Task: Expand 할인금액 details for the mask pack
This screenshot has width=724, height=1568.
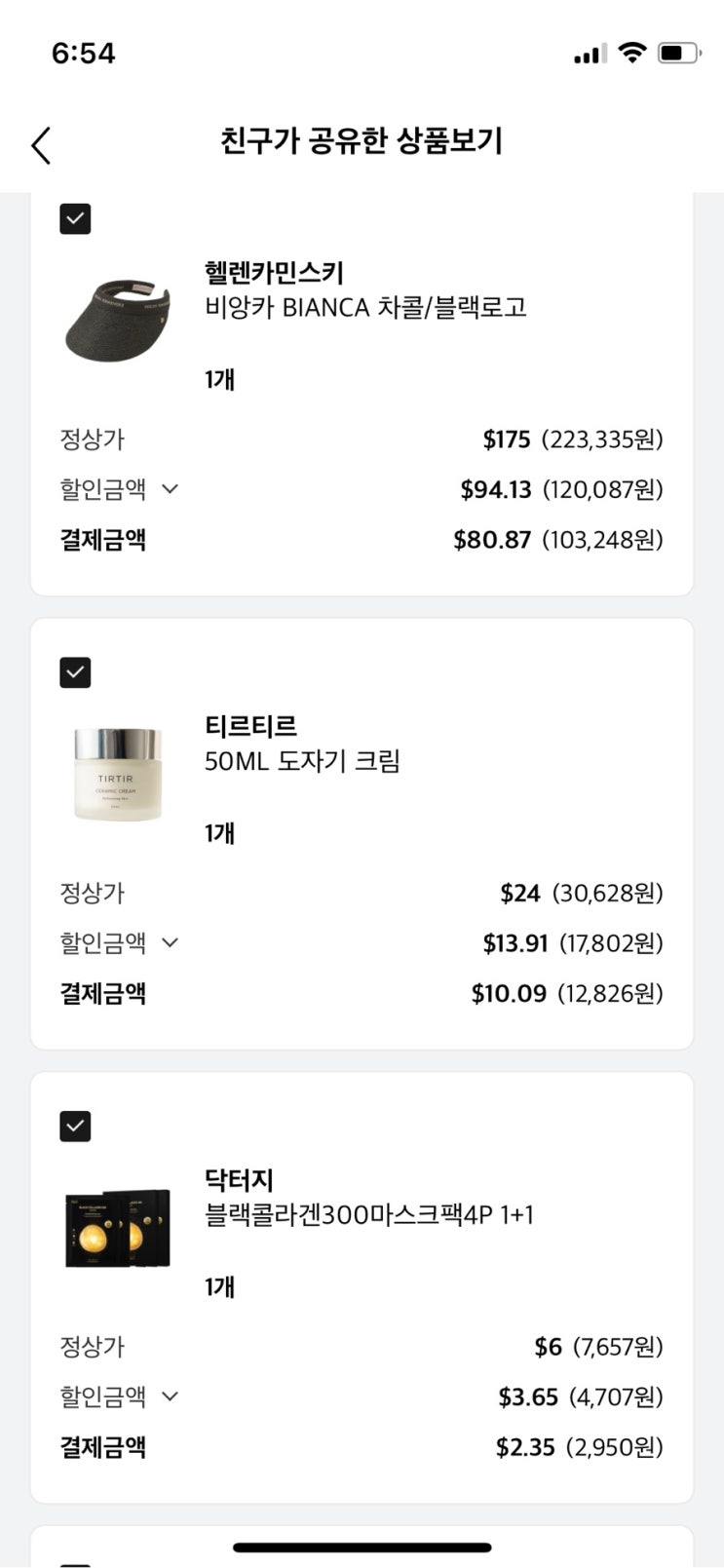Action: (x=170, y=1396)
